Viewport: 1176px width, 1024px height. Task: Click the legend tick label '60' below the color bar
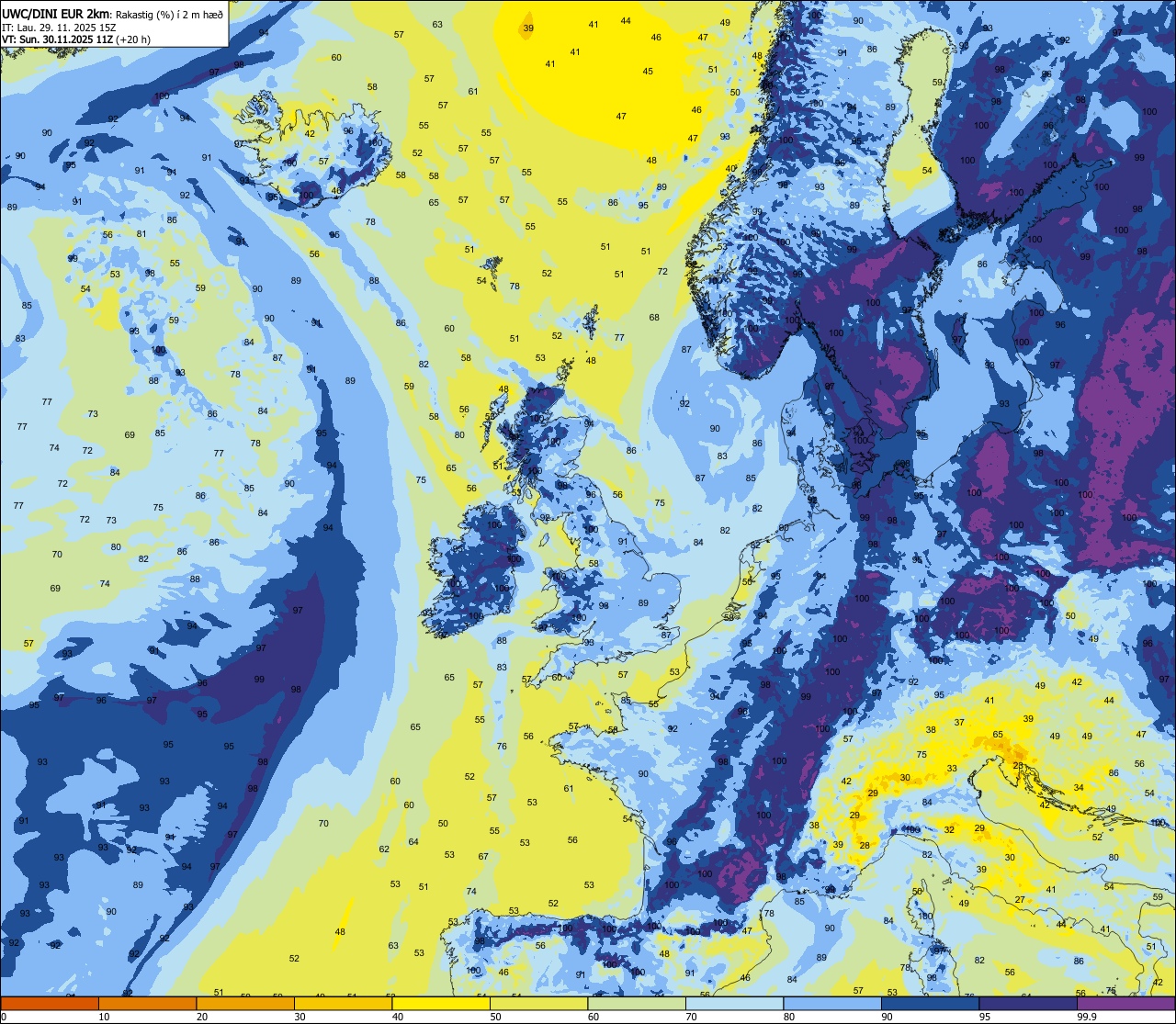(x=594, y=1017)
